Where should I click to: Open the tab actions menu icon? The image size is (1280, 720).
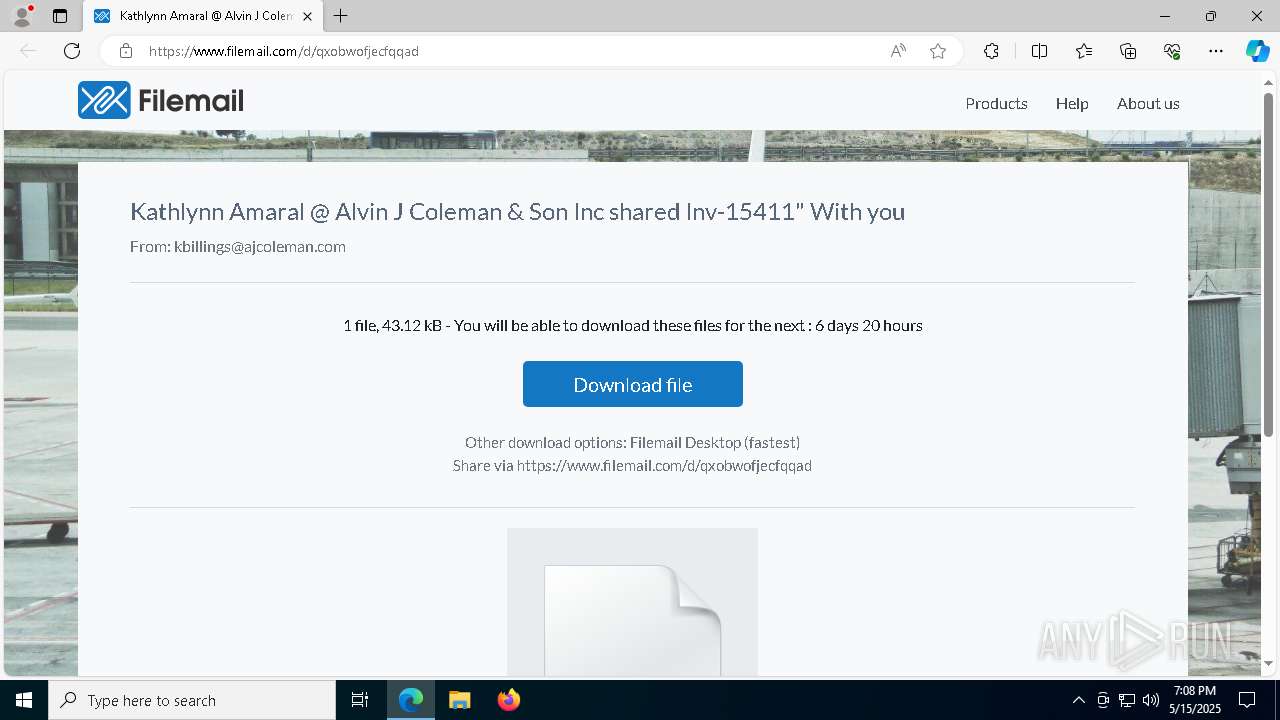coord(60,16)
